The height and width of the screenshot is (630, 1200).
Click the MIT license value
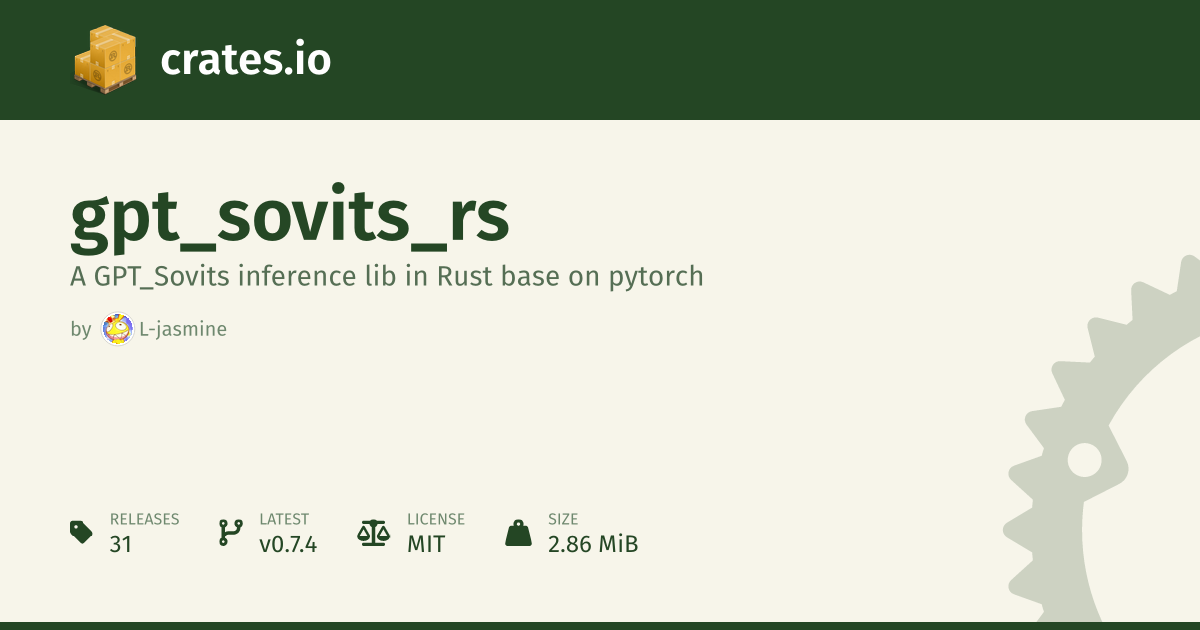pos(426,545)
